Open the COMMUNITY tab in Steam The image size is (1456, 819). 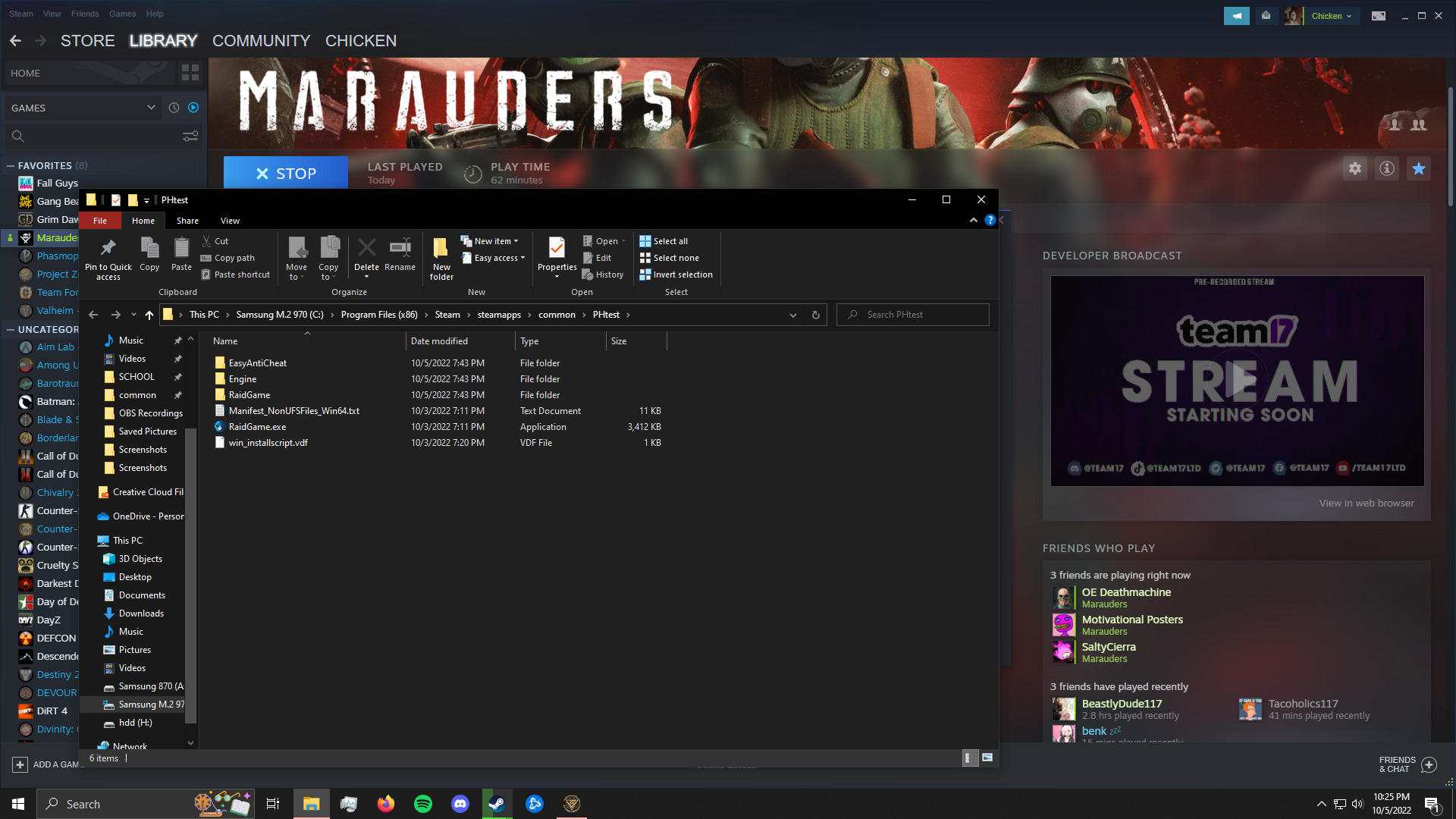[261, 41]
